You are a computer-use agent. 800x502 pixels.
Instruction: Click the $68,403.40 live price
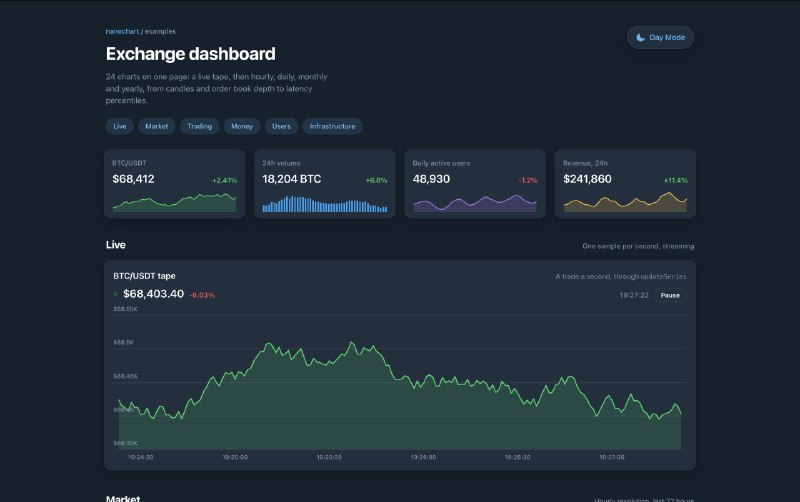tap(154, 294)
